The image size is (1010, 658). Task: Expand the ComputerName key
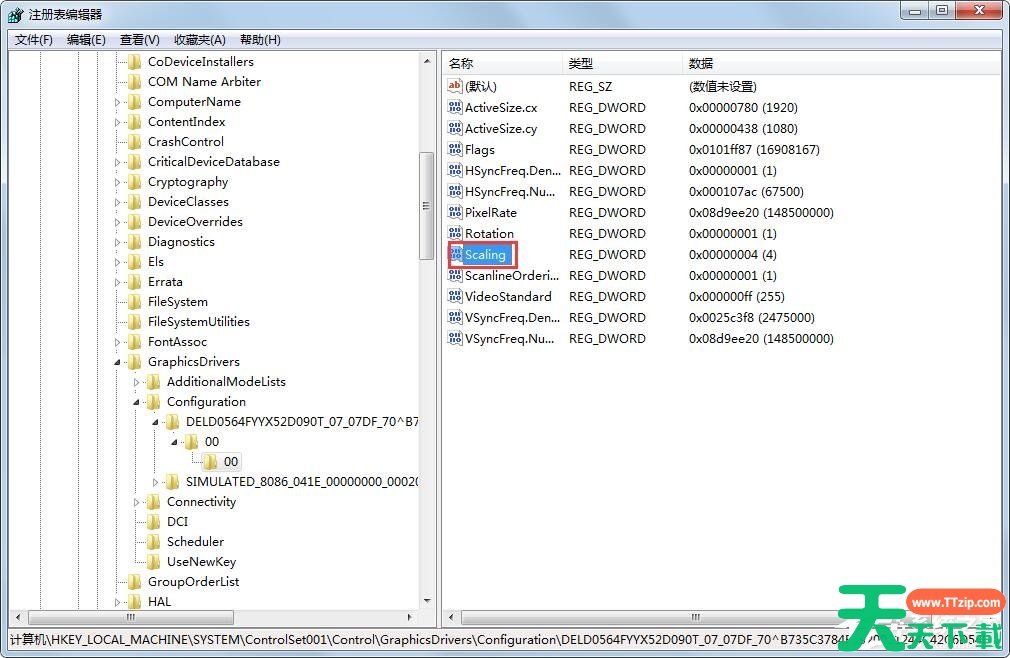[117, 102]
